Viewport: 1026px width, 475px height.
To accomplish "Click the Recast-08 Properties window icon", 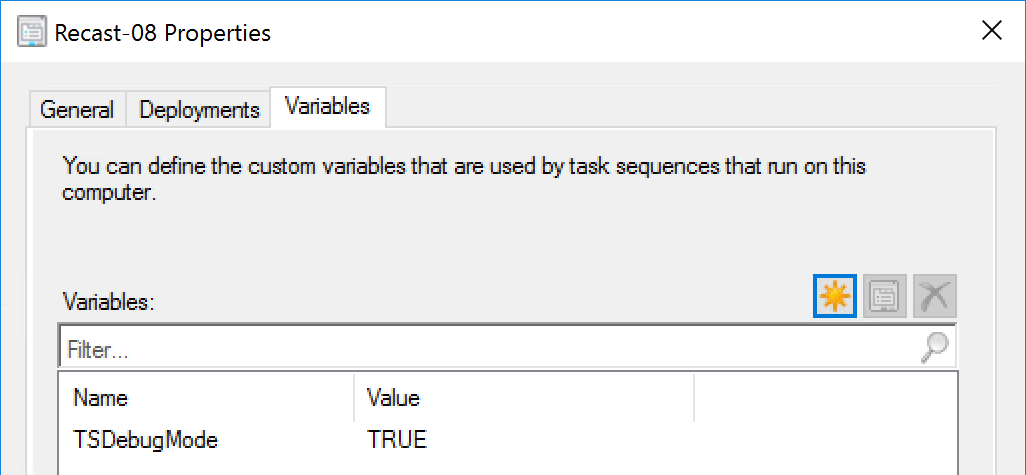I will click(33, 31).
